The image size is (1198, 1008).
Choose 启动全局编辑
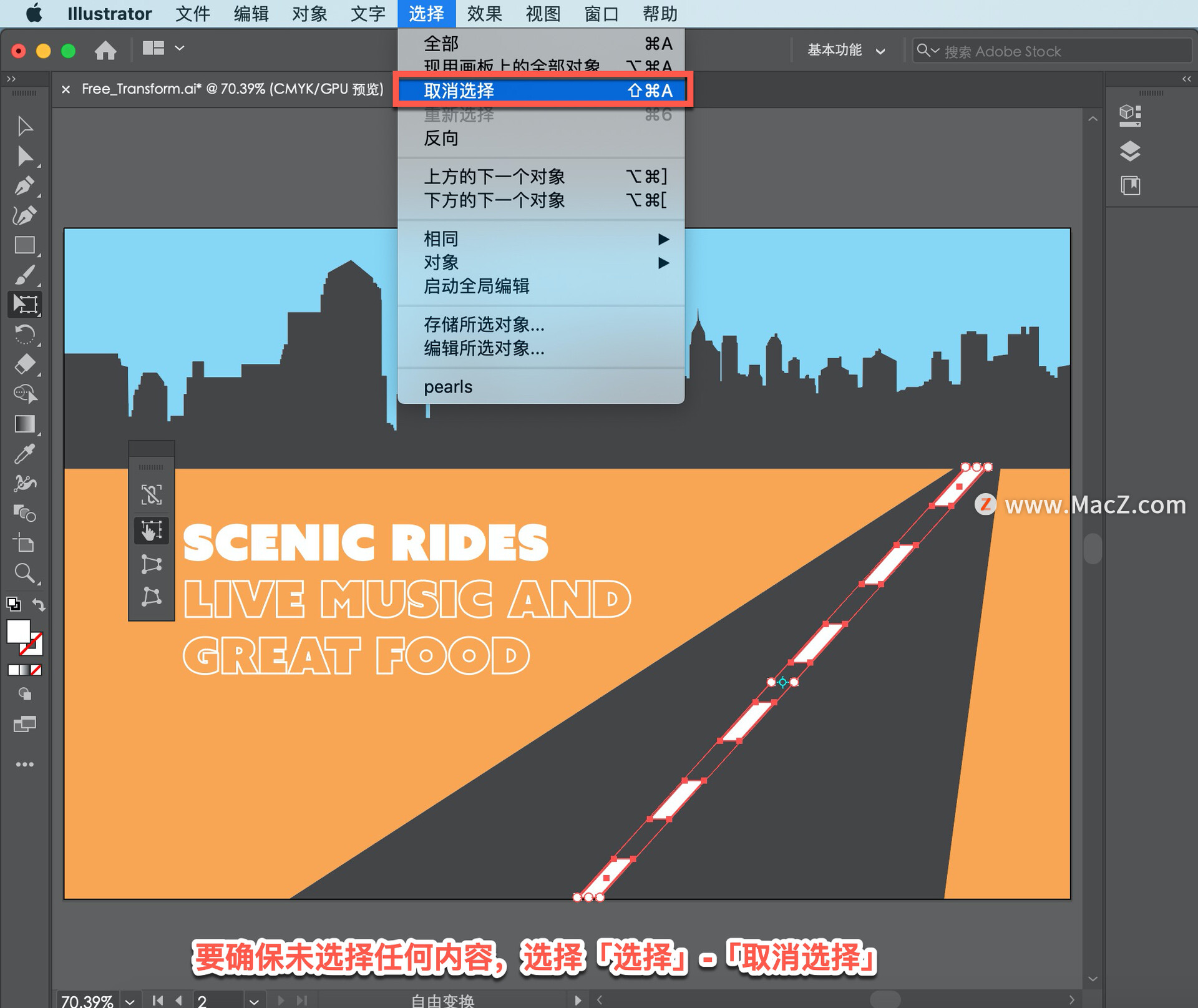541,286
